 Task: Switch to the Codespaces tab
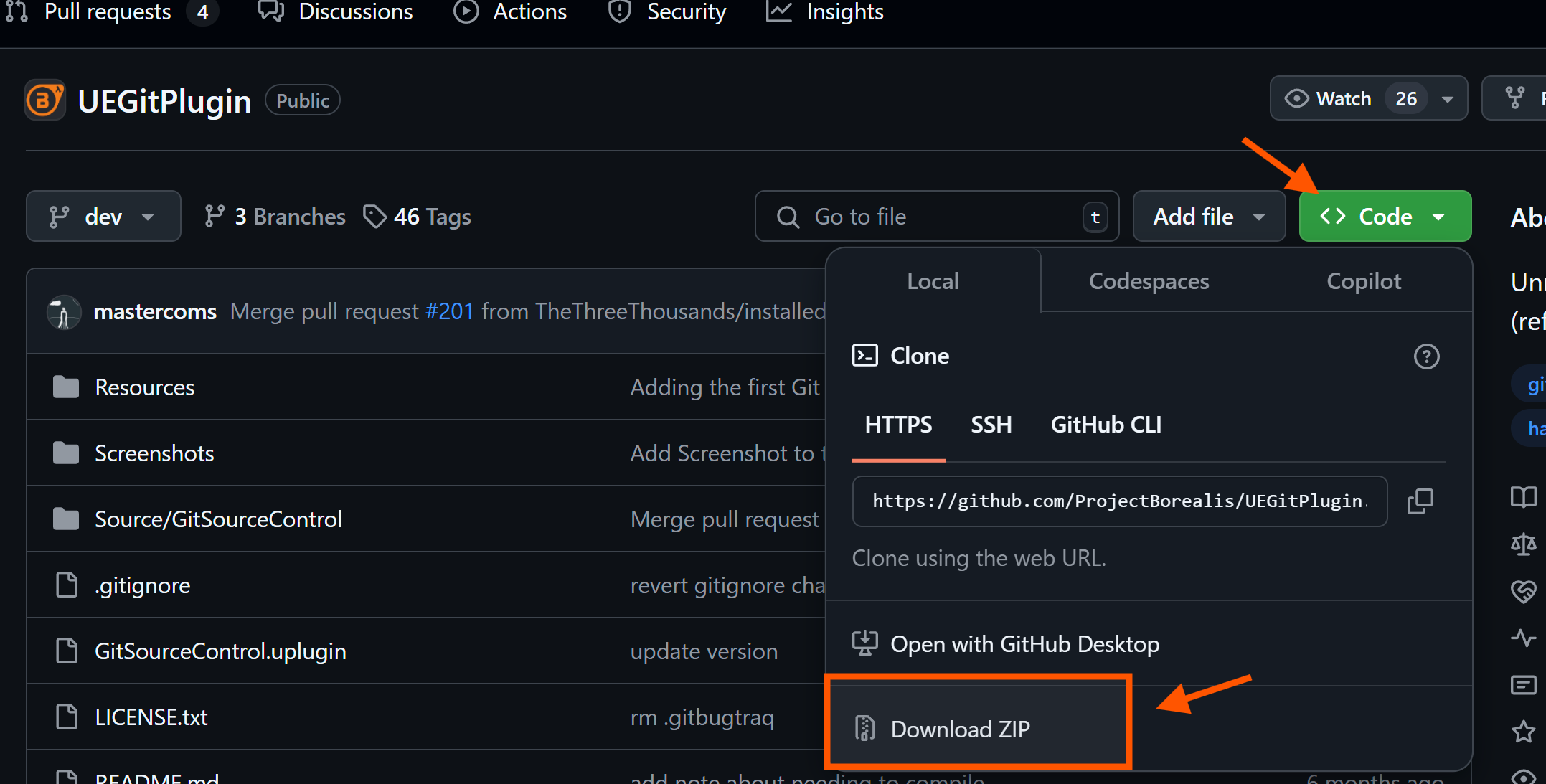1149,280
